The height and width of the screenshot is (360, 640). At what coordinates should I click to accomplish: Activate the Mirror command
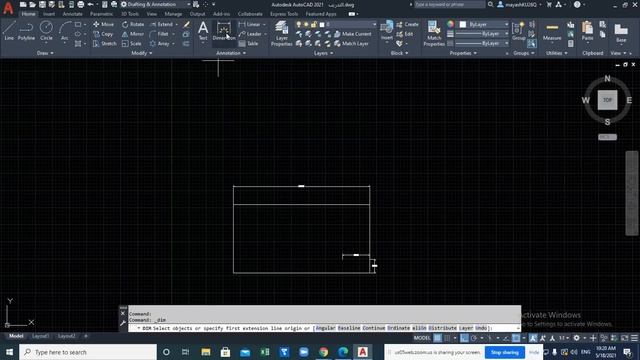[x=133, y=34]
